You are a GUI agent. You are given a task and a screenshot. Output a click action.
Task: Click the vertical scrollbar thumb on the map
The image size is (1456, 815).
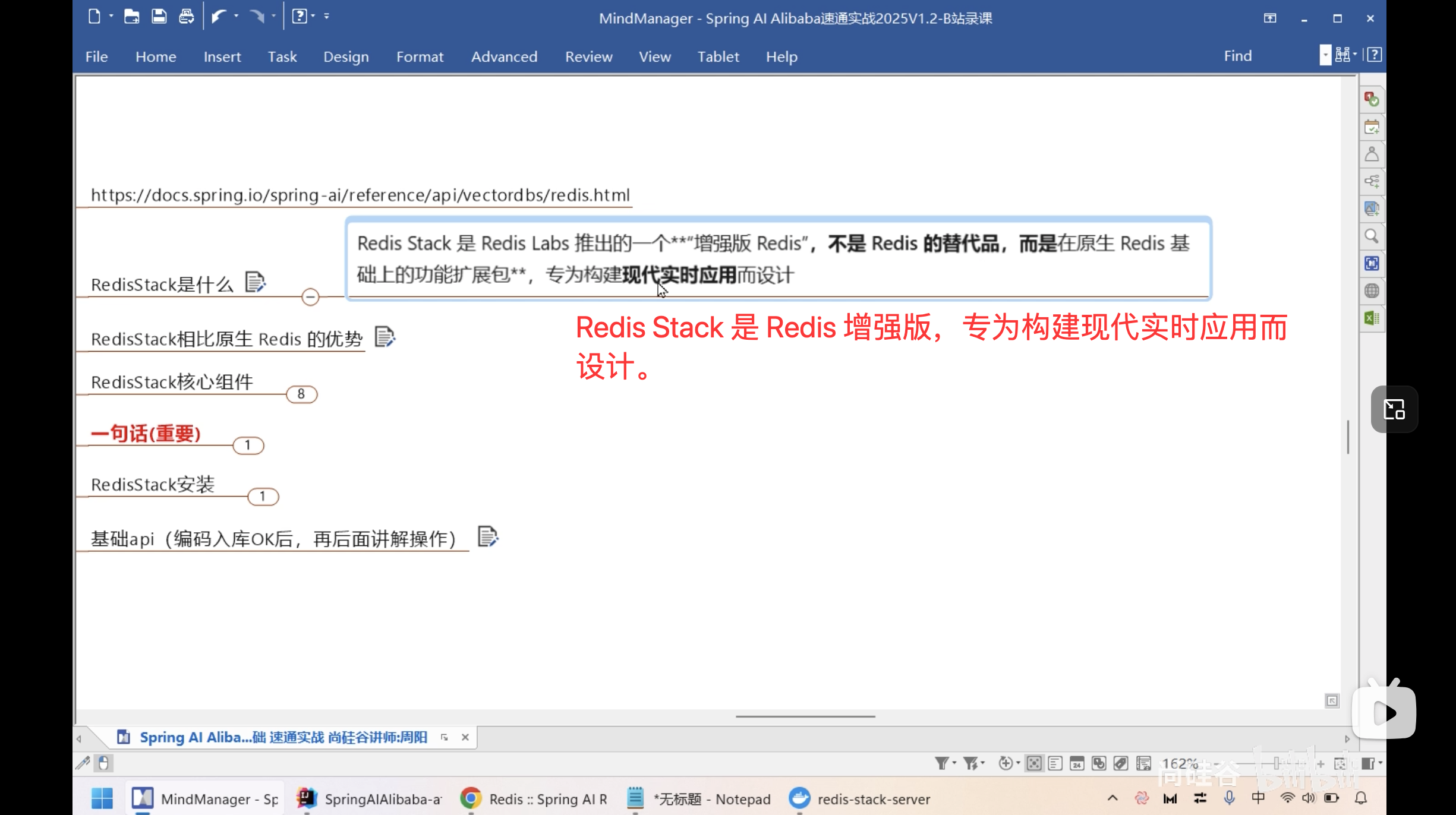click(1348, 437)
